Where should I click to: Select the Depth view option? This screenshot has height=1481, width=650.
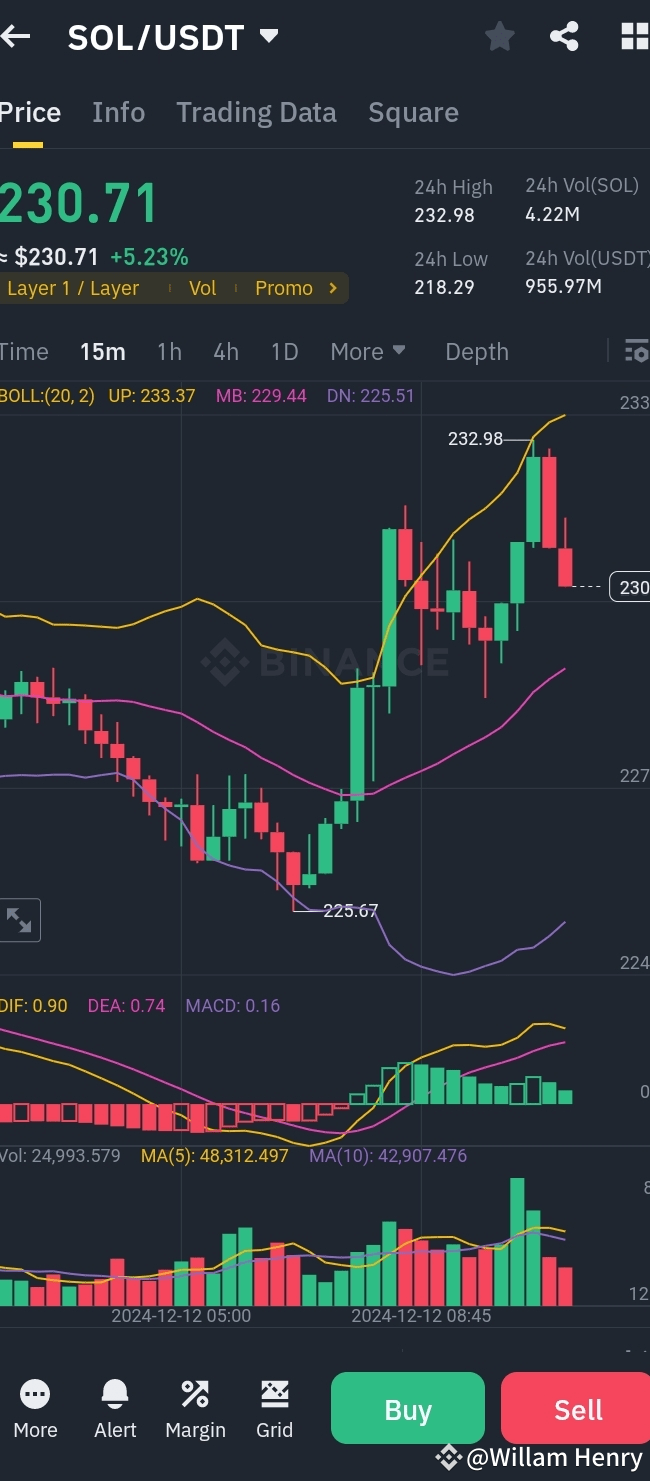pos(476,351)
